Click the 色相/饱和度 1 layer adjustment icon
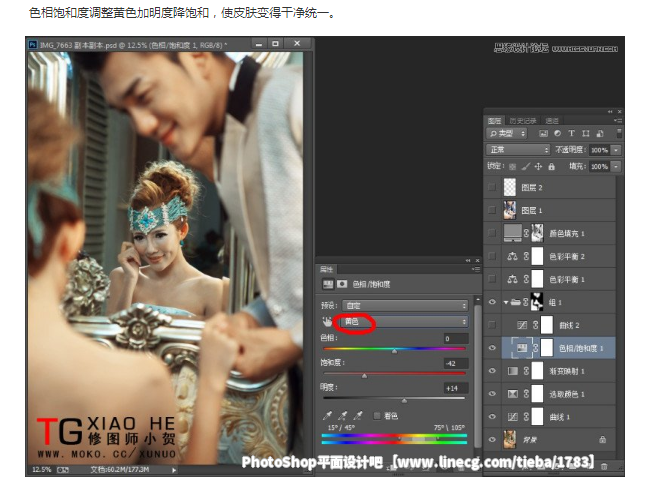Screen dimensions: 650x481 tap(522, 348)
